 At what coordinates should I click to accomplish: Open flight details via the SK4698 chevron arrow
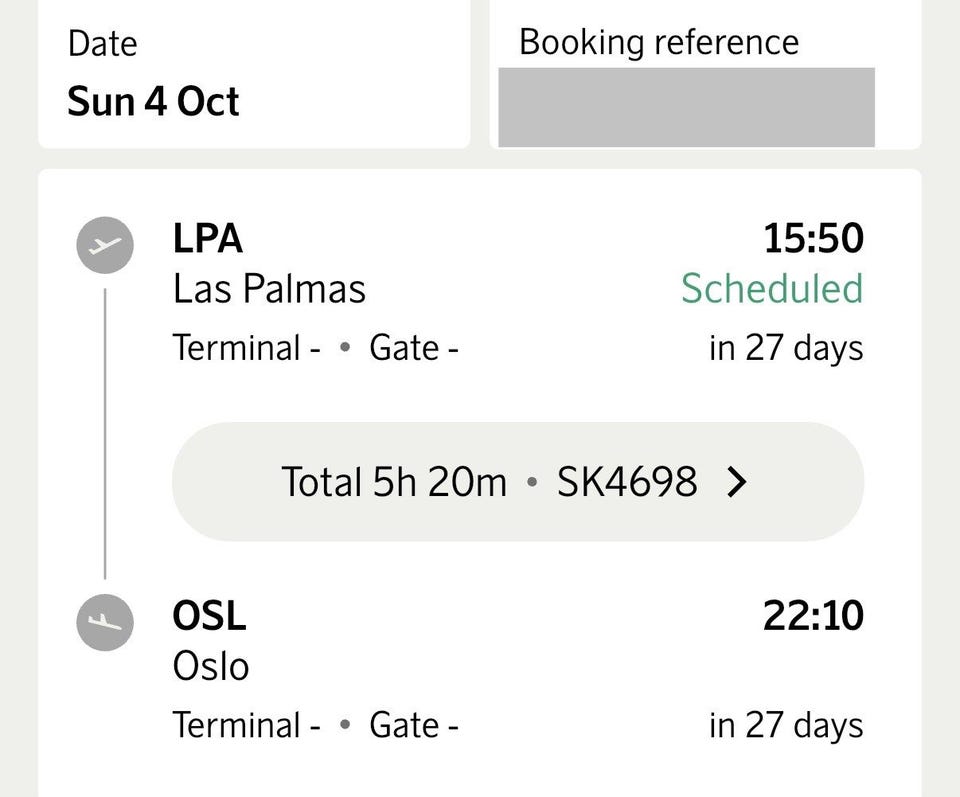pyautogui.click(x=737, y=482)
